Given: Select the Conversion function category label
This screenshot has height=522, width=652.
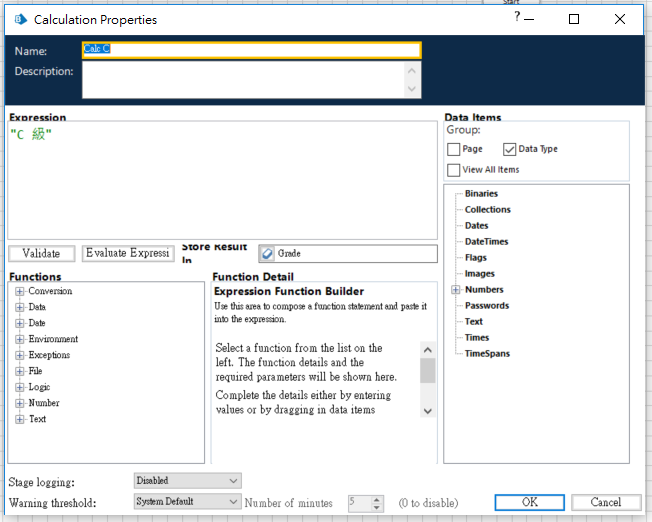Looking at the screenshot, I should click(50, 291).
